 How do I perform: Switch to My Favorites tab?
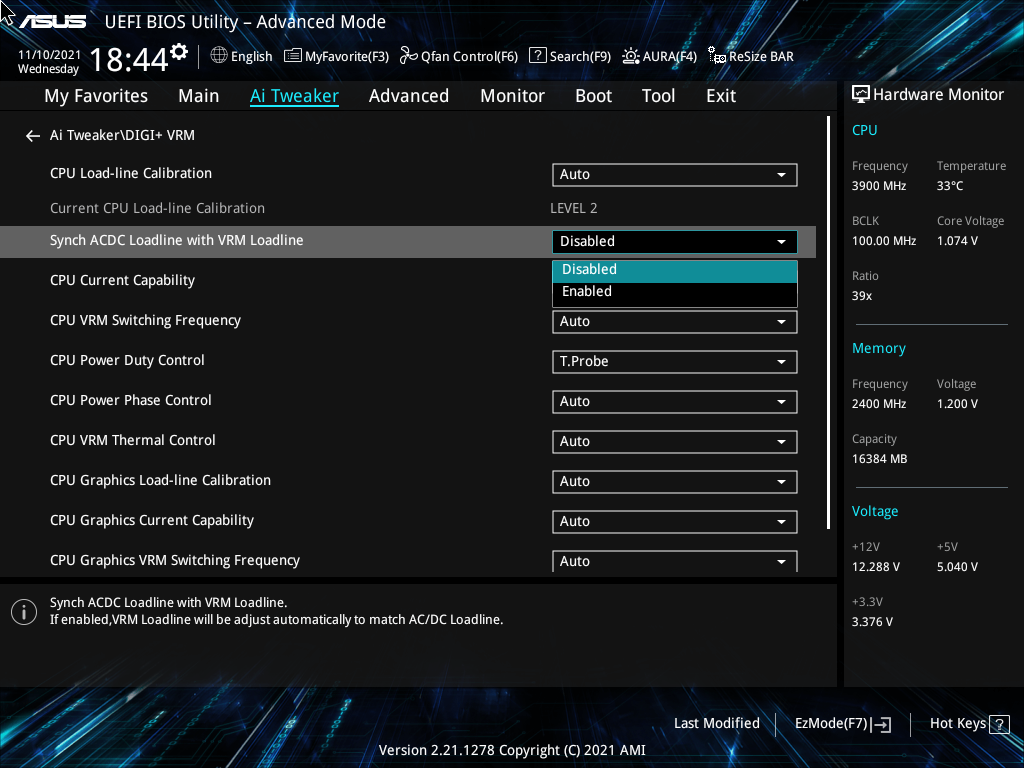coord(96,96)
